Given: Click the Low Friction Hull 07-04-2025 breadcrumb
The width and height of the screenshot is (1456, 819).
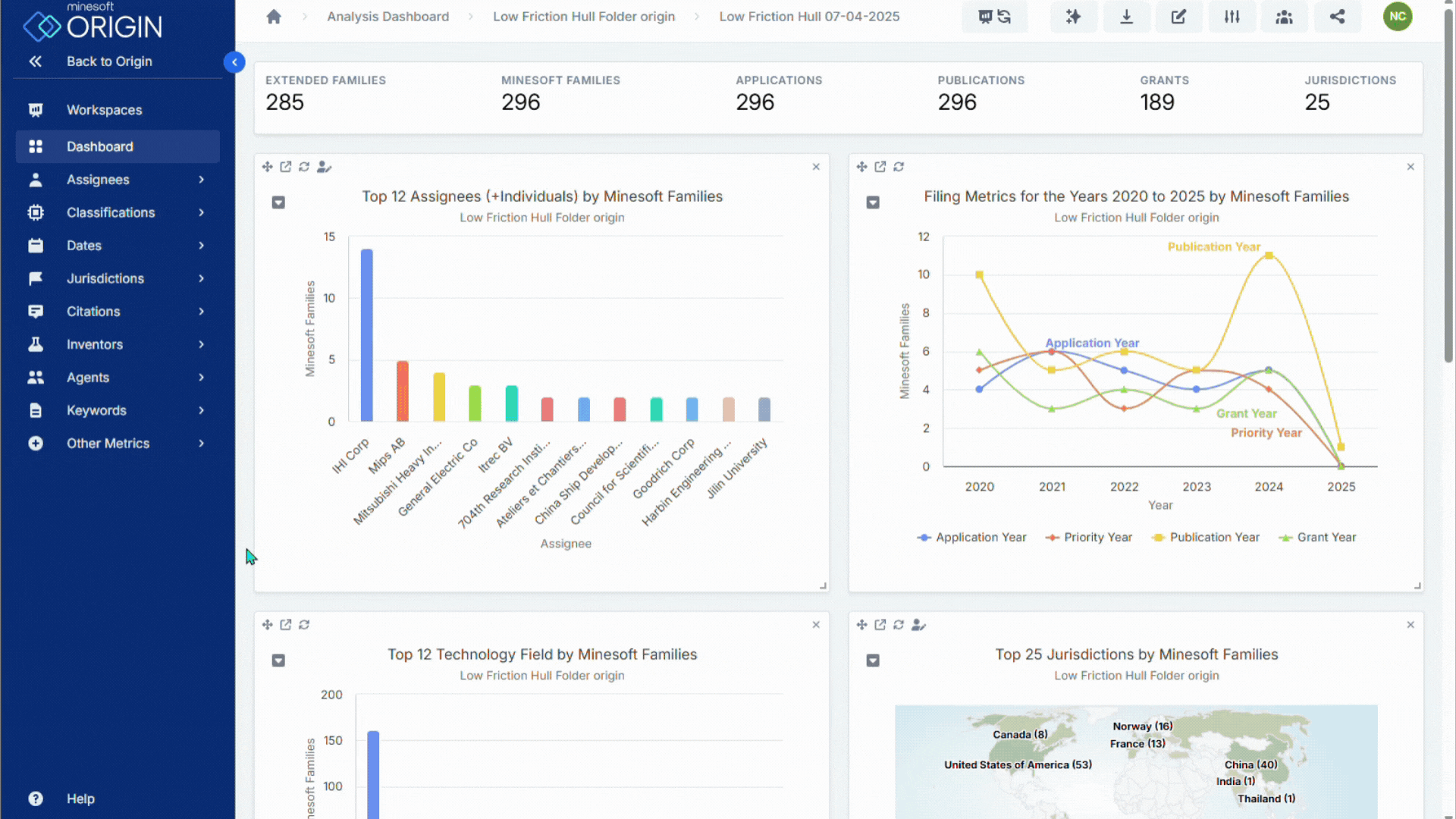Looking at the screenshot, I should click(809, 17).
